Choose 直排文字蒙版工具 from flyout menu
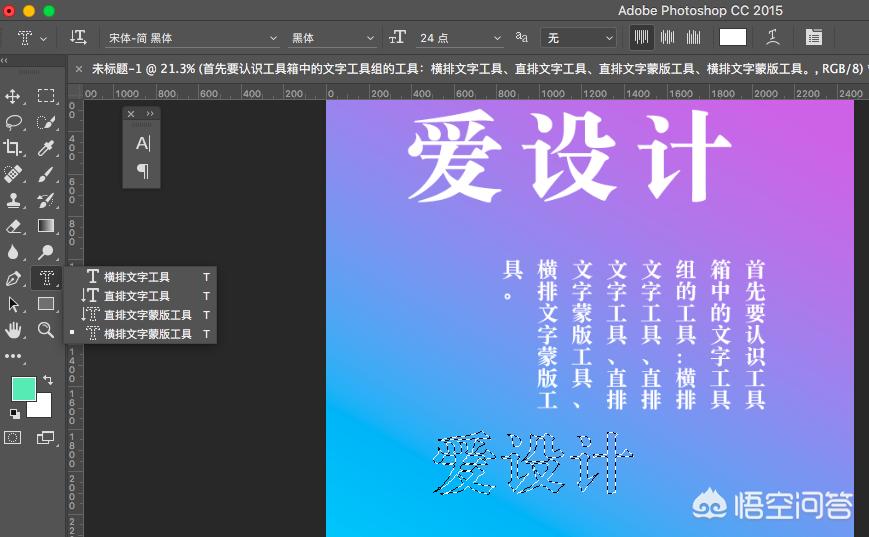The height and width of the screenshot is (537, 869). point(141,315)
